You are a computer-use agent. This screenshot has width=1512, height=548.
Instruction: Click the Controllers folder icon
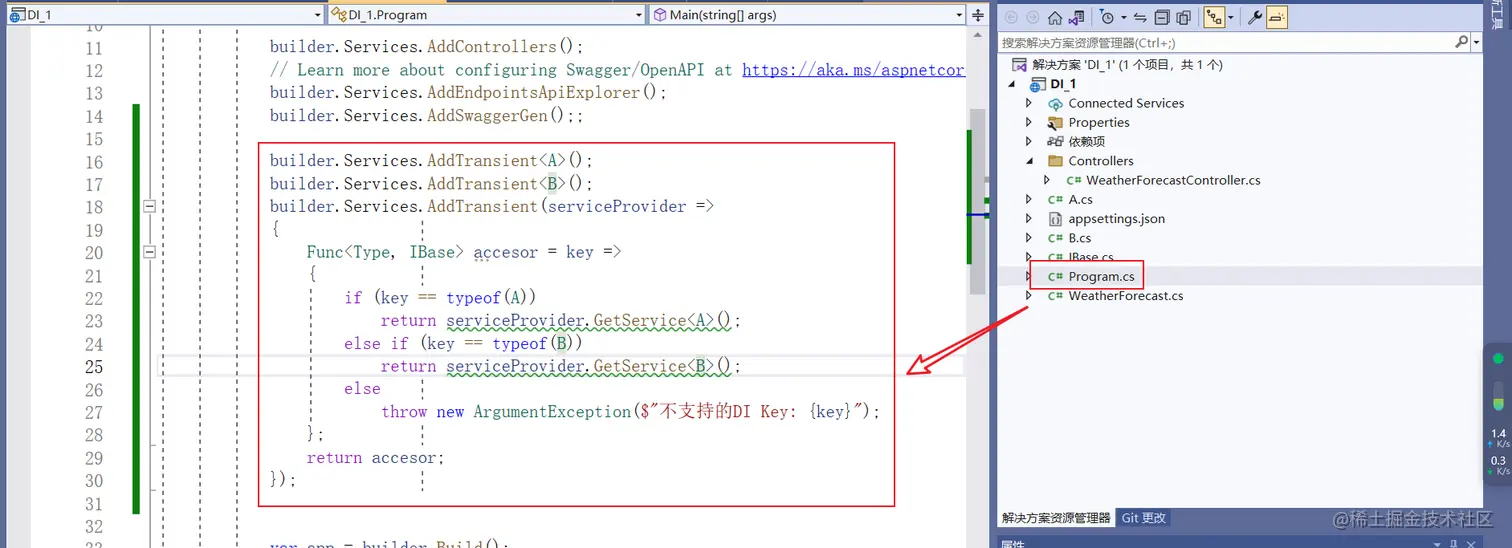[1055, 161]
